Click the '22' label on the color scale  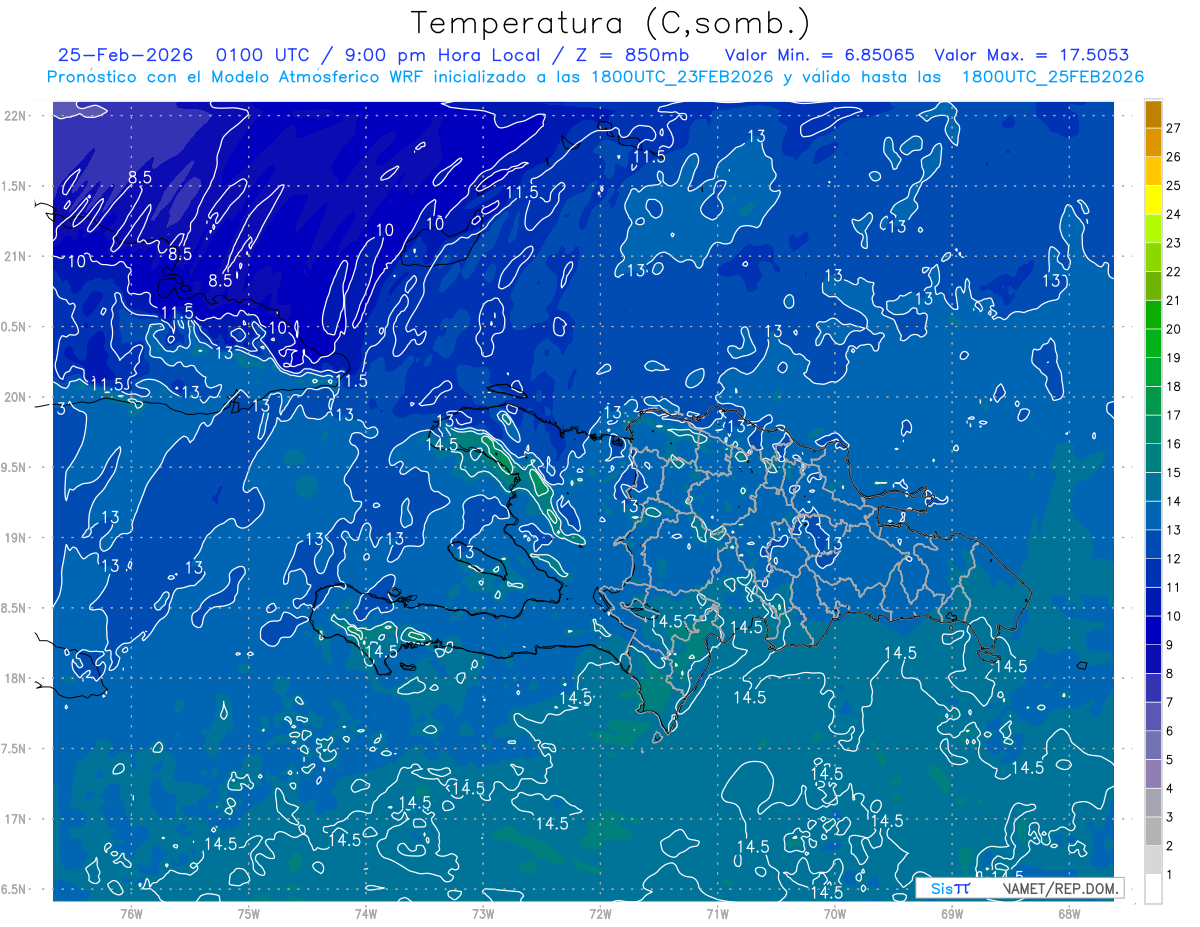click(x=1174, y=272)
